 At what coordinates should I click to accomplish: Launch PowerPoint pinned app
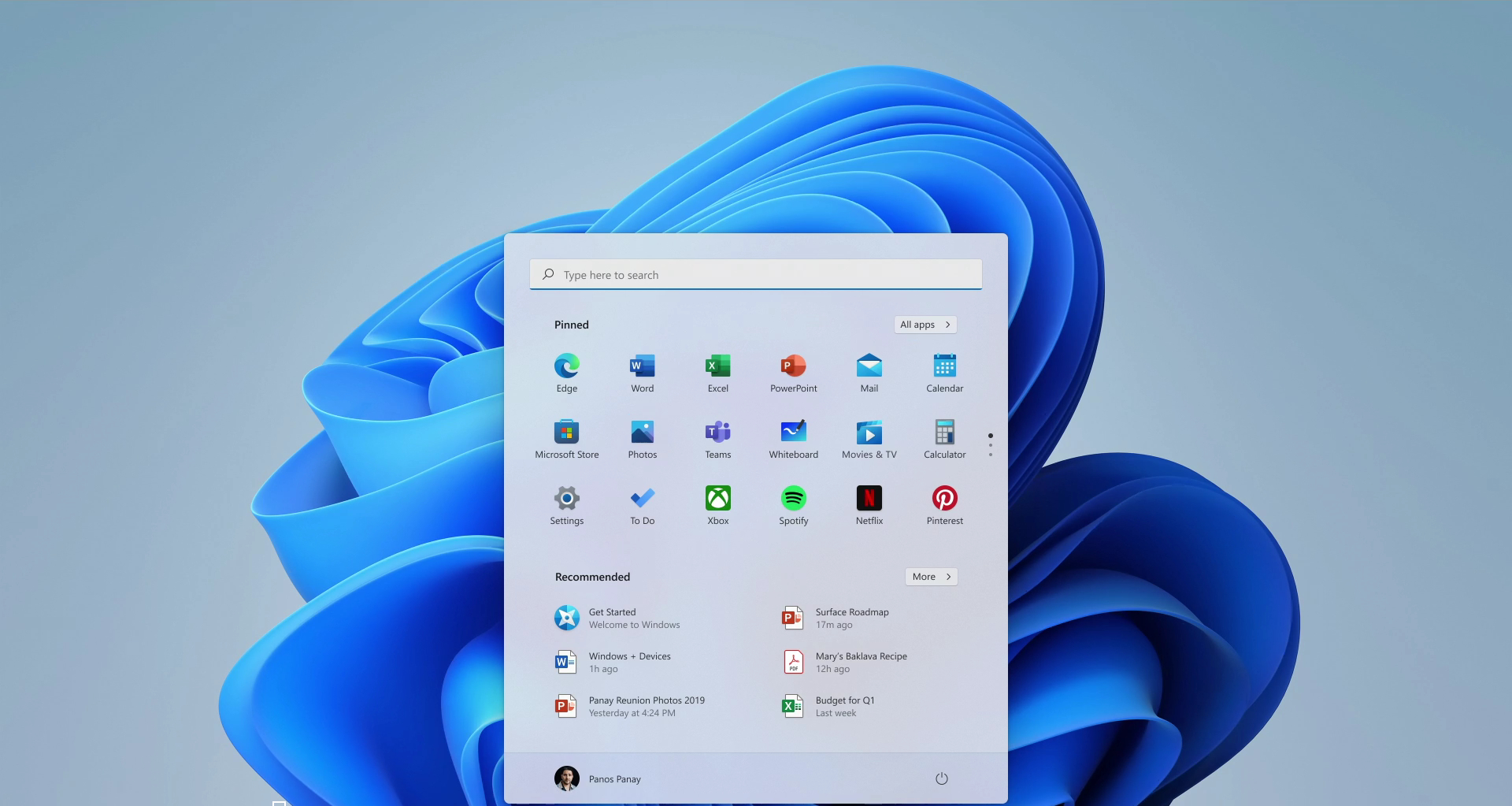[x=794, y=373]
